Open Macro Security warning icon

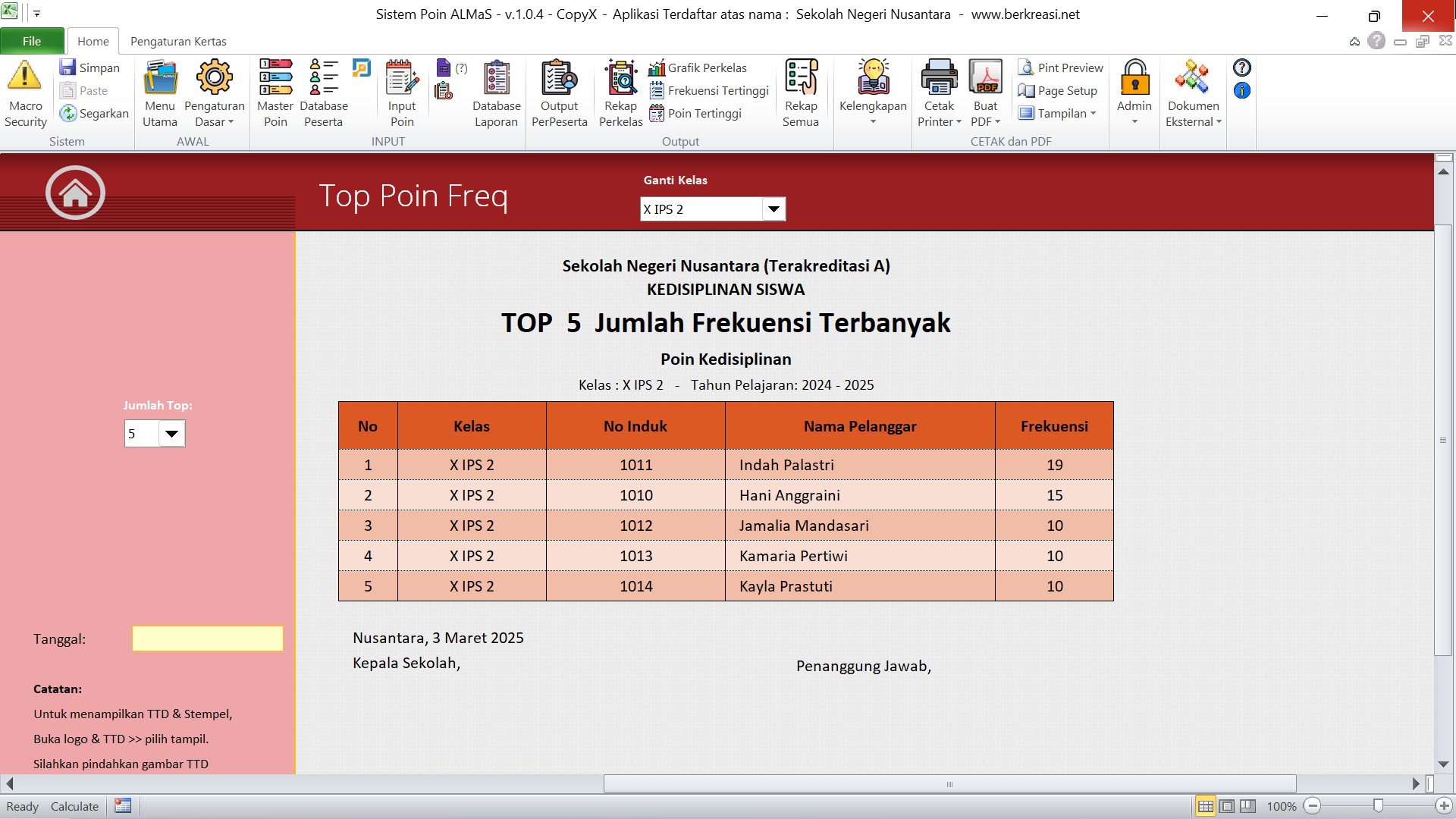click(x=25, y=77)
